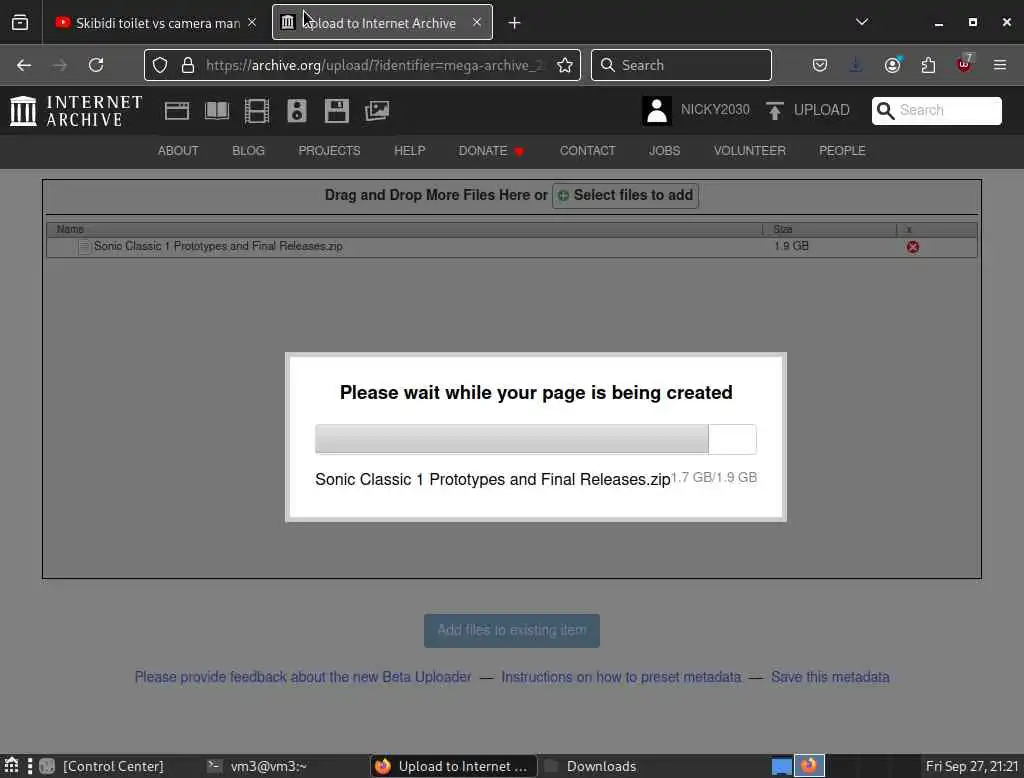1024x778 pixels.
Task: Open the Firefox downloads panel
Action: (856, 65)
